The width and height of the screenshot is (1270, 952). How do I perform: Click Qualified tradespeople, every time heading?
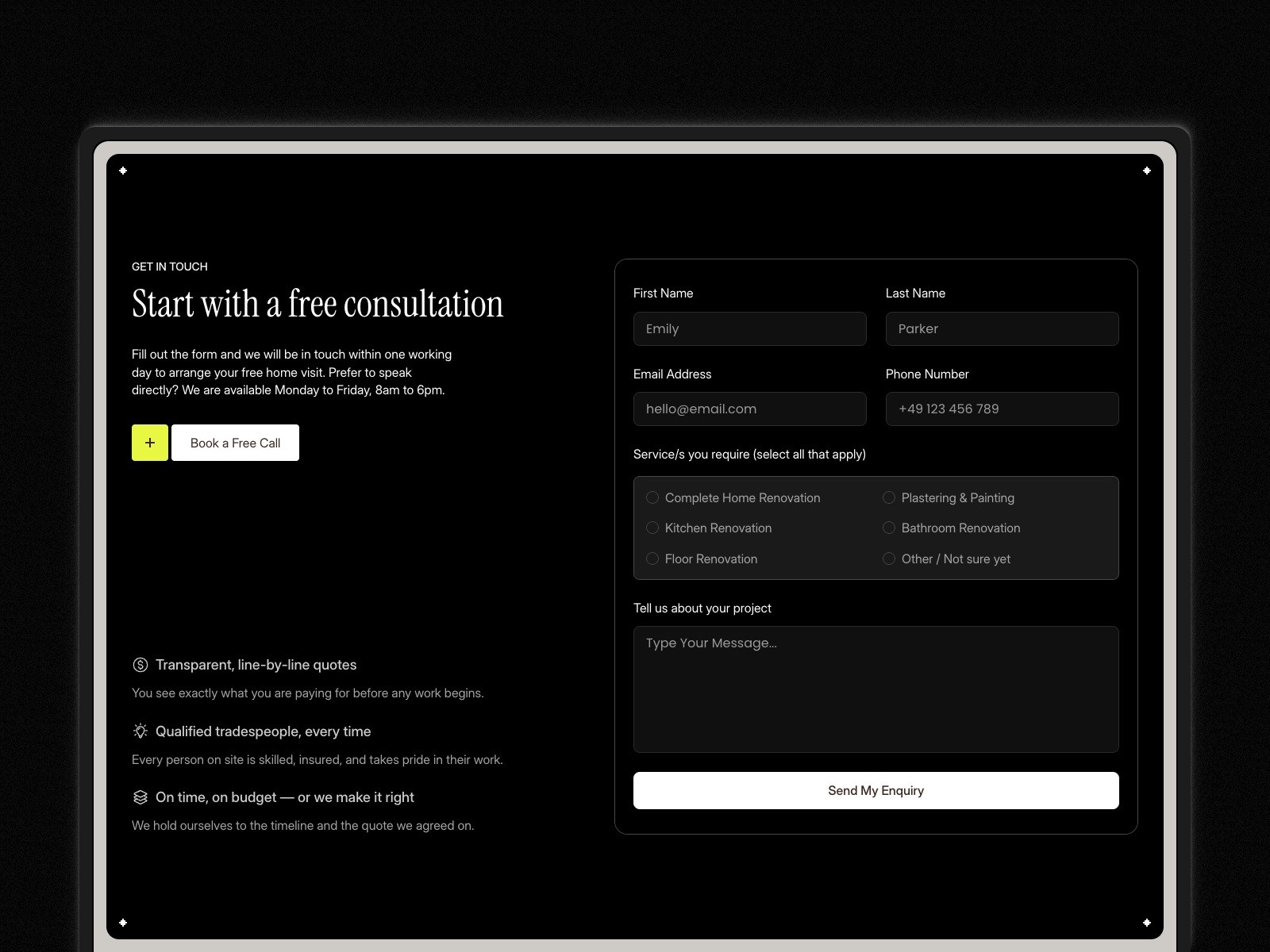264,731
